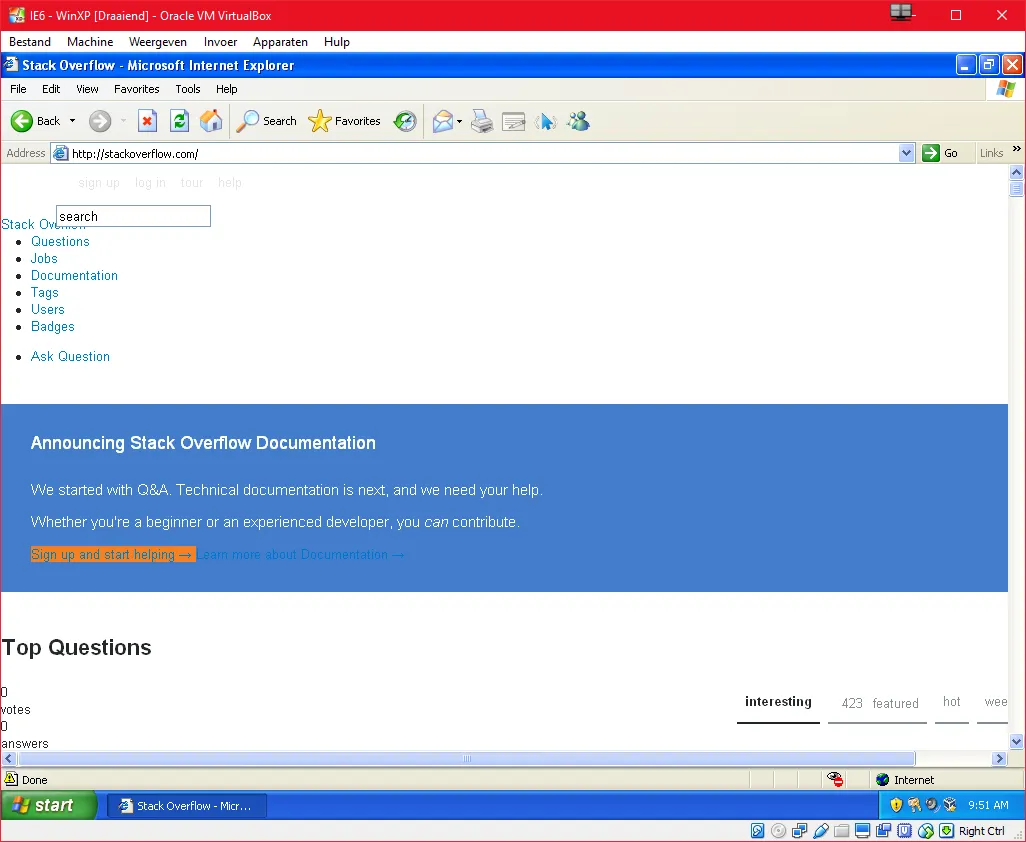Screen dimensions: 1026x842
Task: Open the Jobs link
Action: point(44,258)
